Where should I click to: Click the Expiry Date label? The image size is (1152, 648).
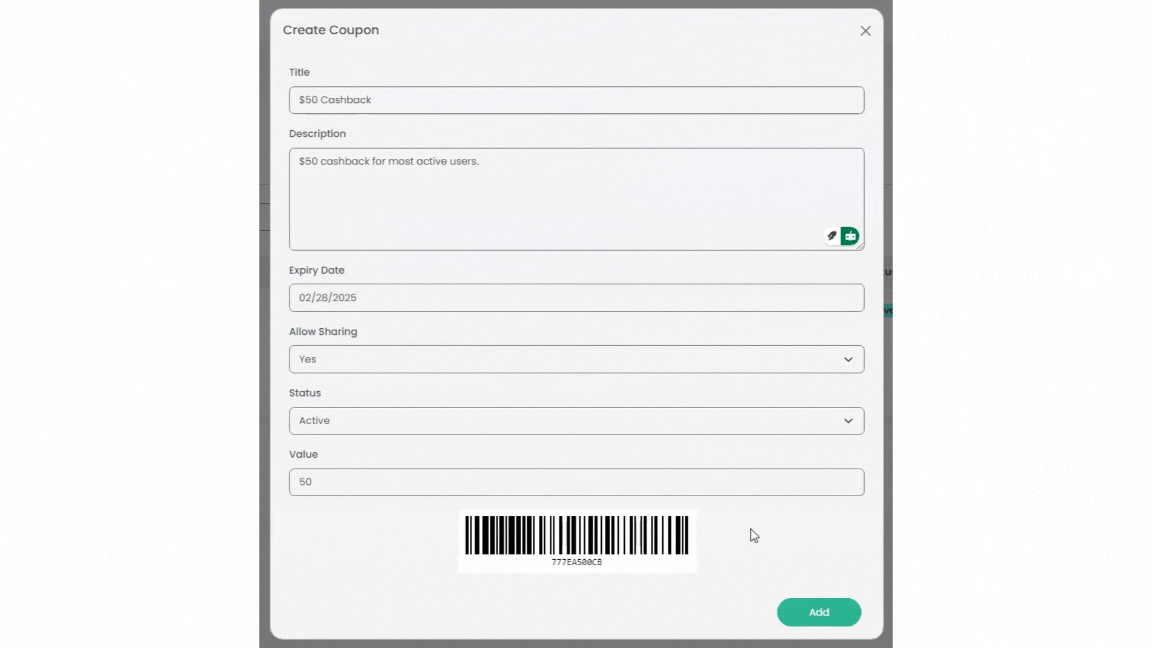click(x=316, y=270)
